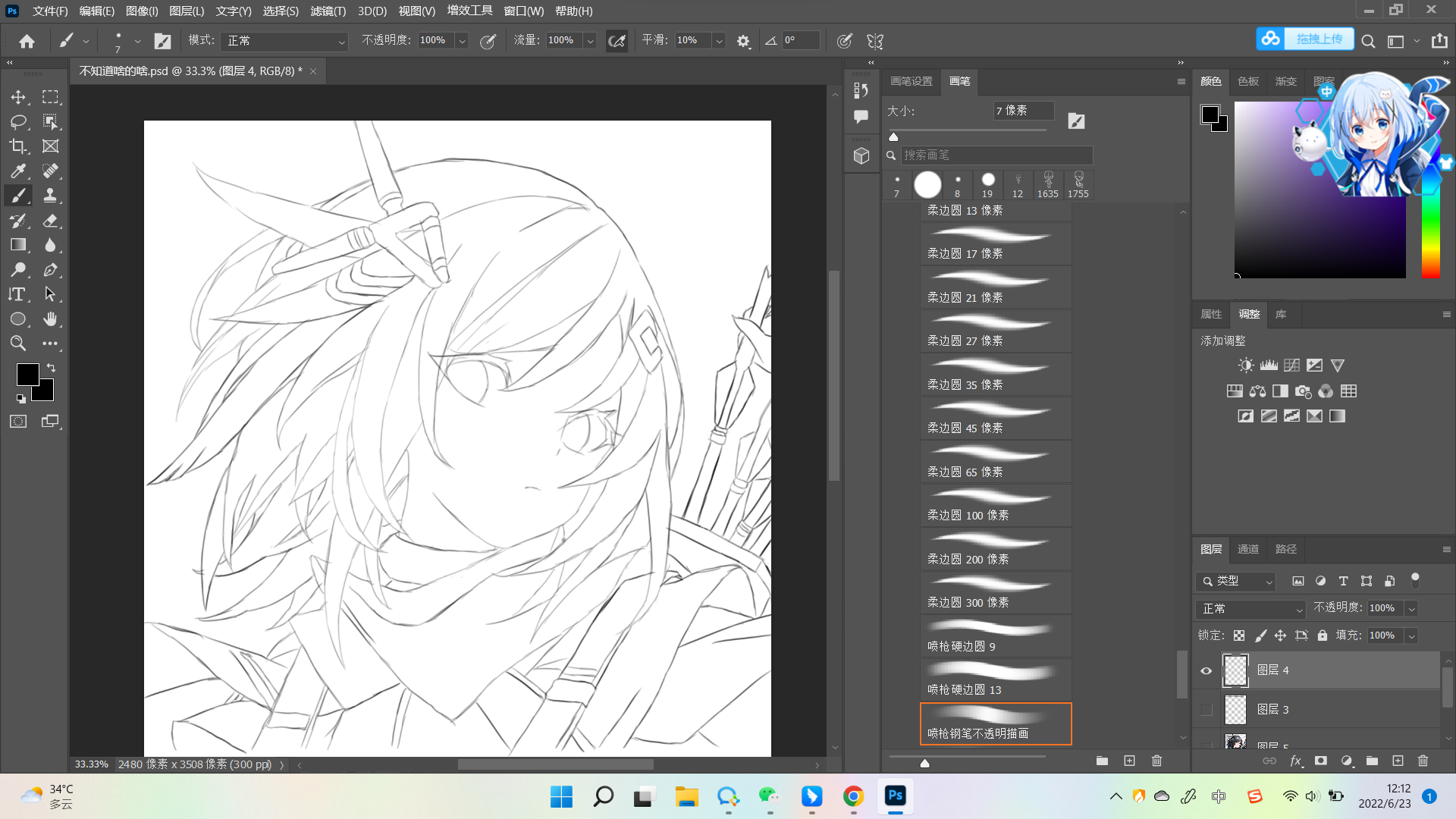1456x819 pixels.
Task: Select the Horizontal Type tool
Action: [x=18, y=294]
